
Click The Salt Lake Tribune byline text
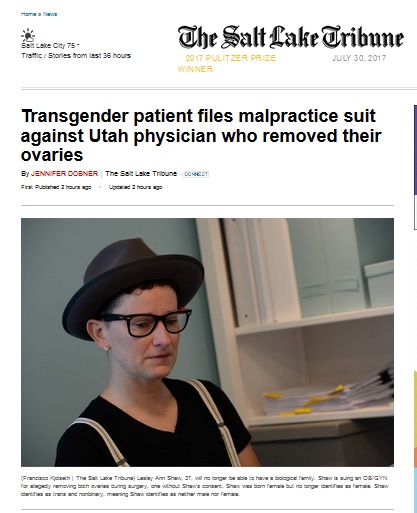click(141, 174)
